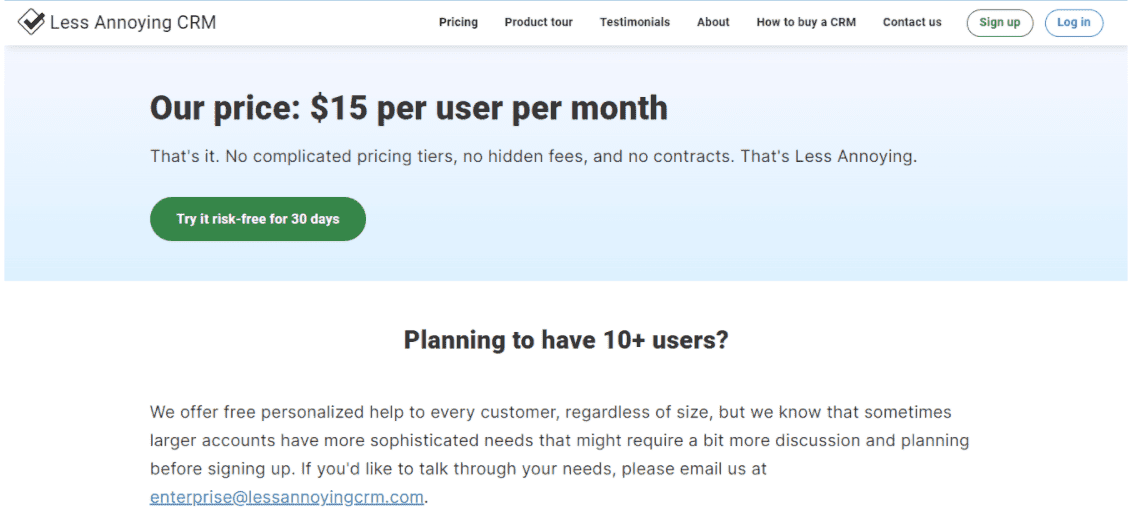Viewport: 1132px width, 508px height.
Task: Click the 'larger accounts have more sophisticated needs' line
Action: click(x=560, y=441)
